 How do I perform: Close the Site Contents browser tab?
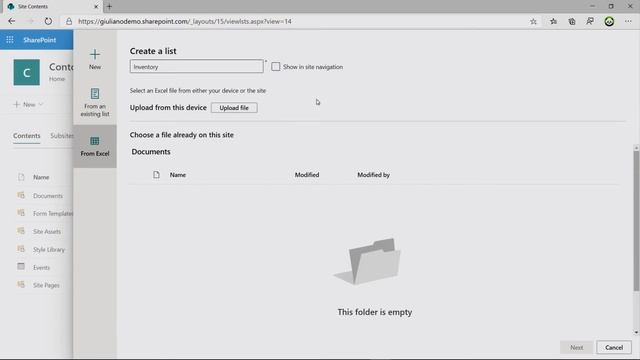[96, 7]
